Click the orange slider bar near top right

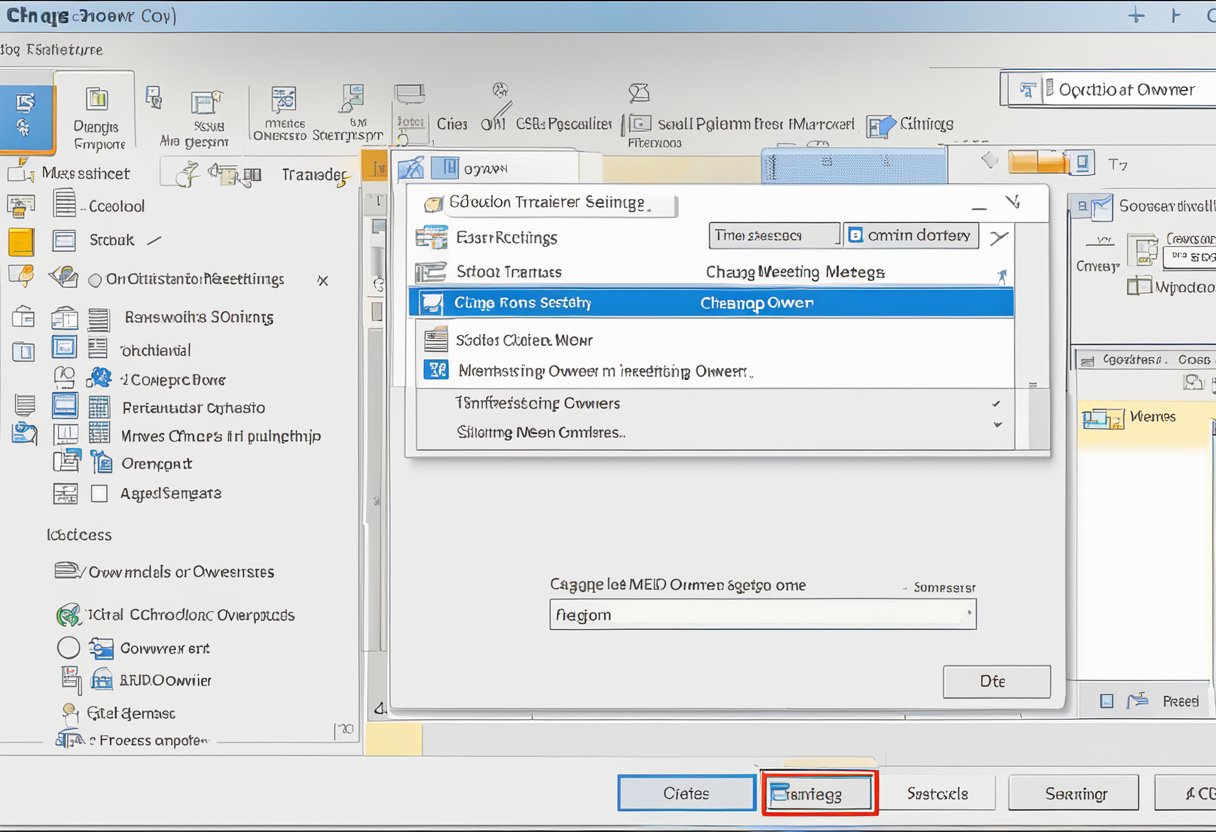coord(1035,162)
